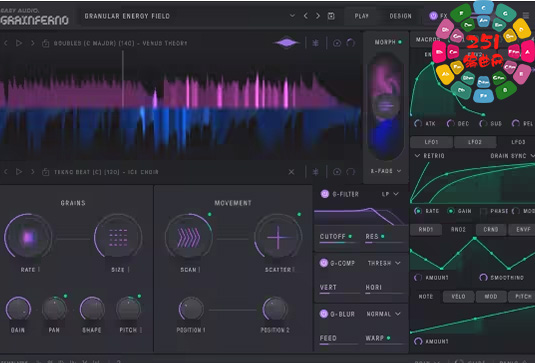Click the GAIN knob under Grains
The width and height of the screenshot is (535, 363).
tap(18, 309)
